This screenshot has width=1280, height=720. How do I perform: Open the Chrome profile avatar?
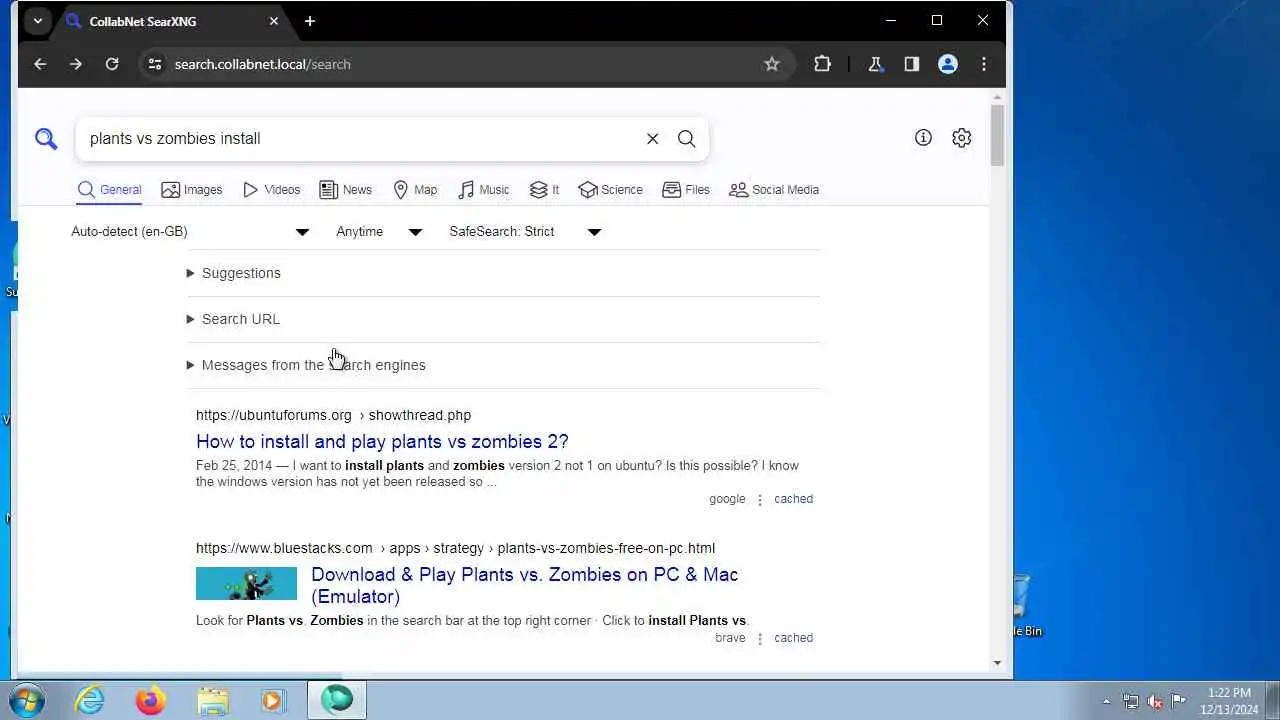(948, 64)
